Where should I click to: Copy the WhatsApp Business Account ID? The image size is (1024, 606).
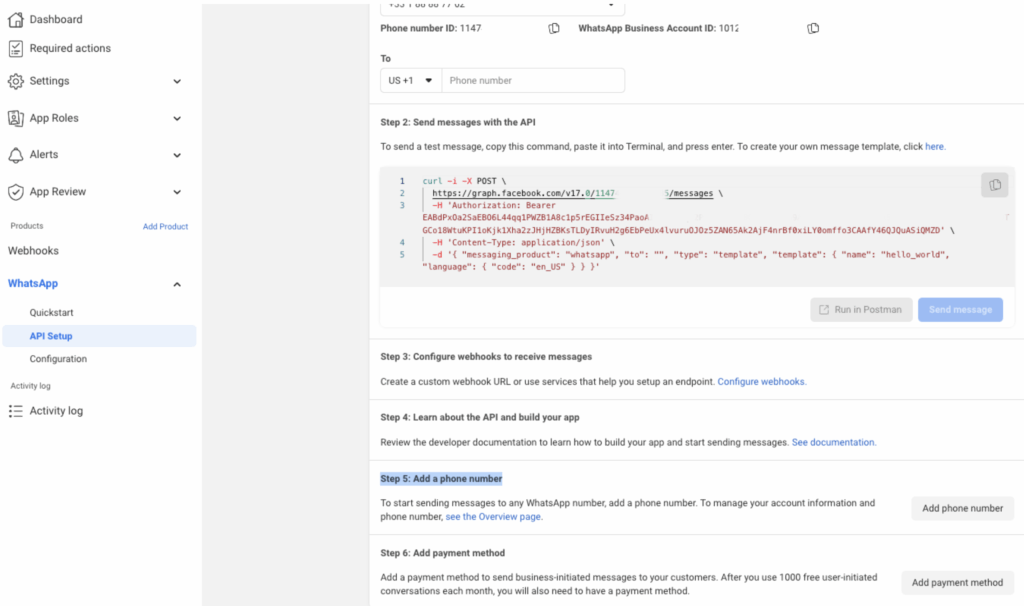(x=813, y=28)
